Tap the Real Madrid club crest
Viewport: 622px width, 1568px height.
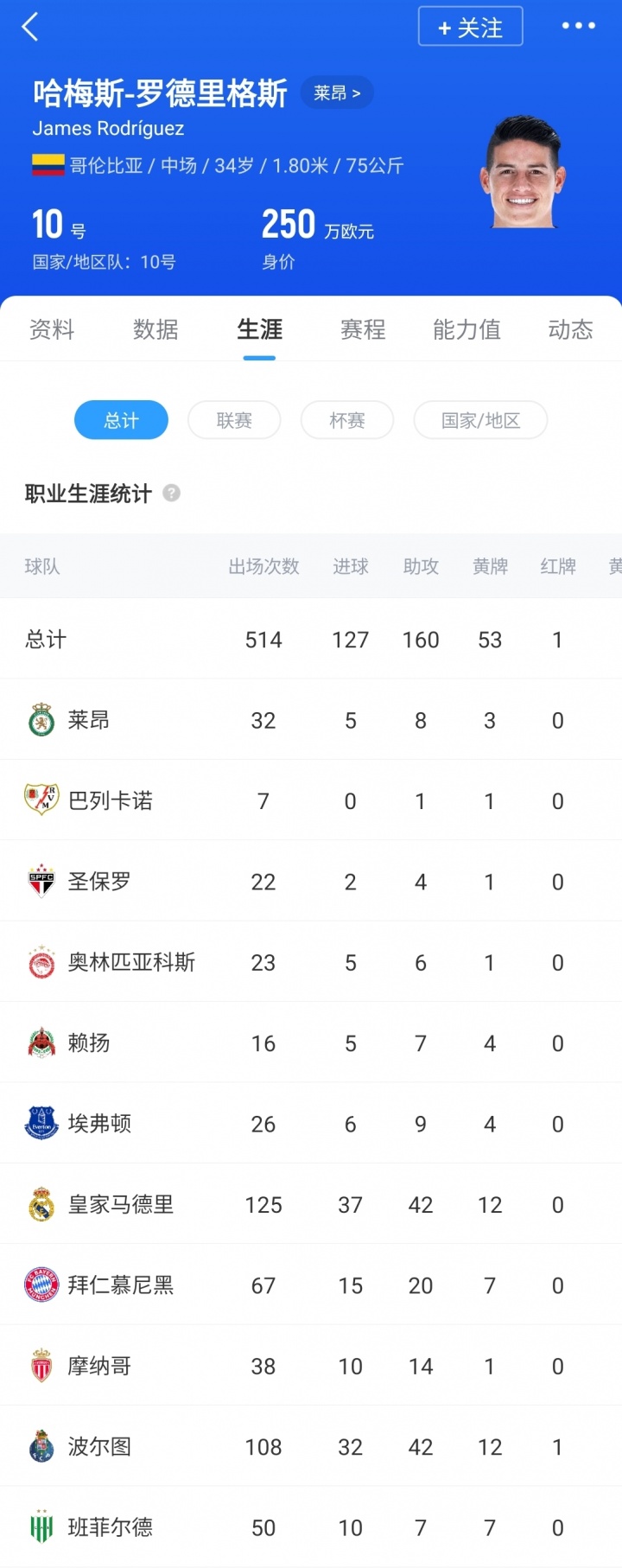41,1204
